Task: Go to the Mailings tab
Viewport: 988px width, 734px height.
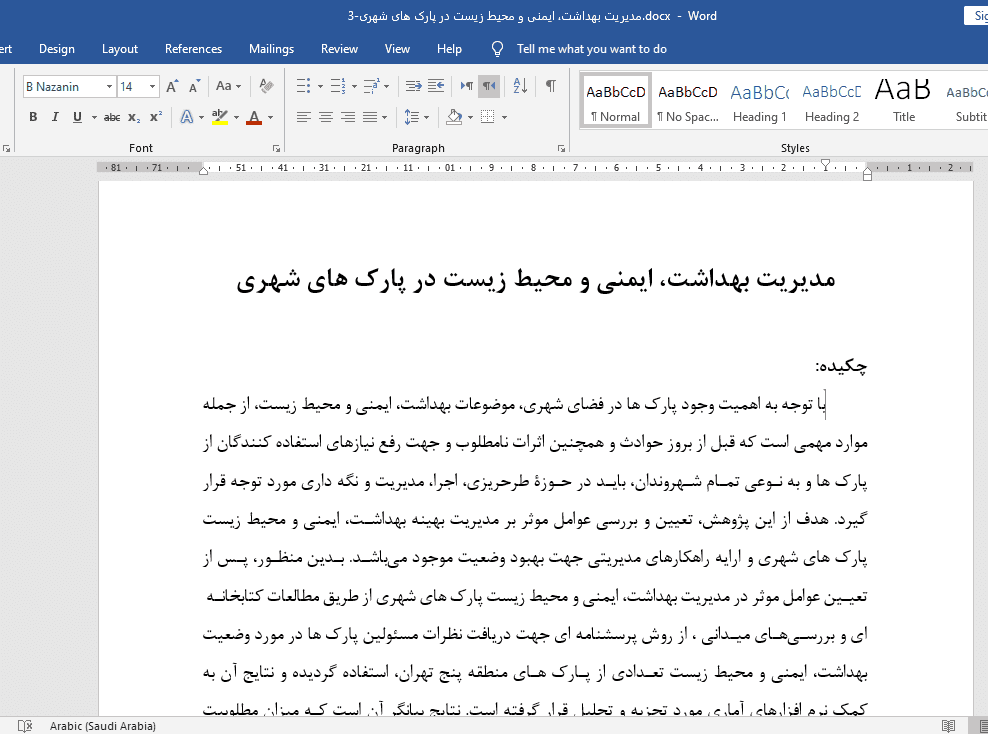Action: [x=272, y=49]
